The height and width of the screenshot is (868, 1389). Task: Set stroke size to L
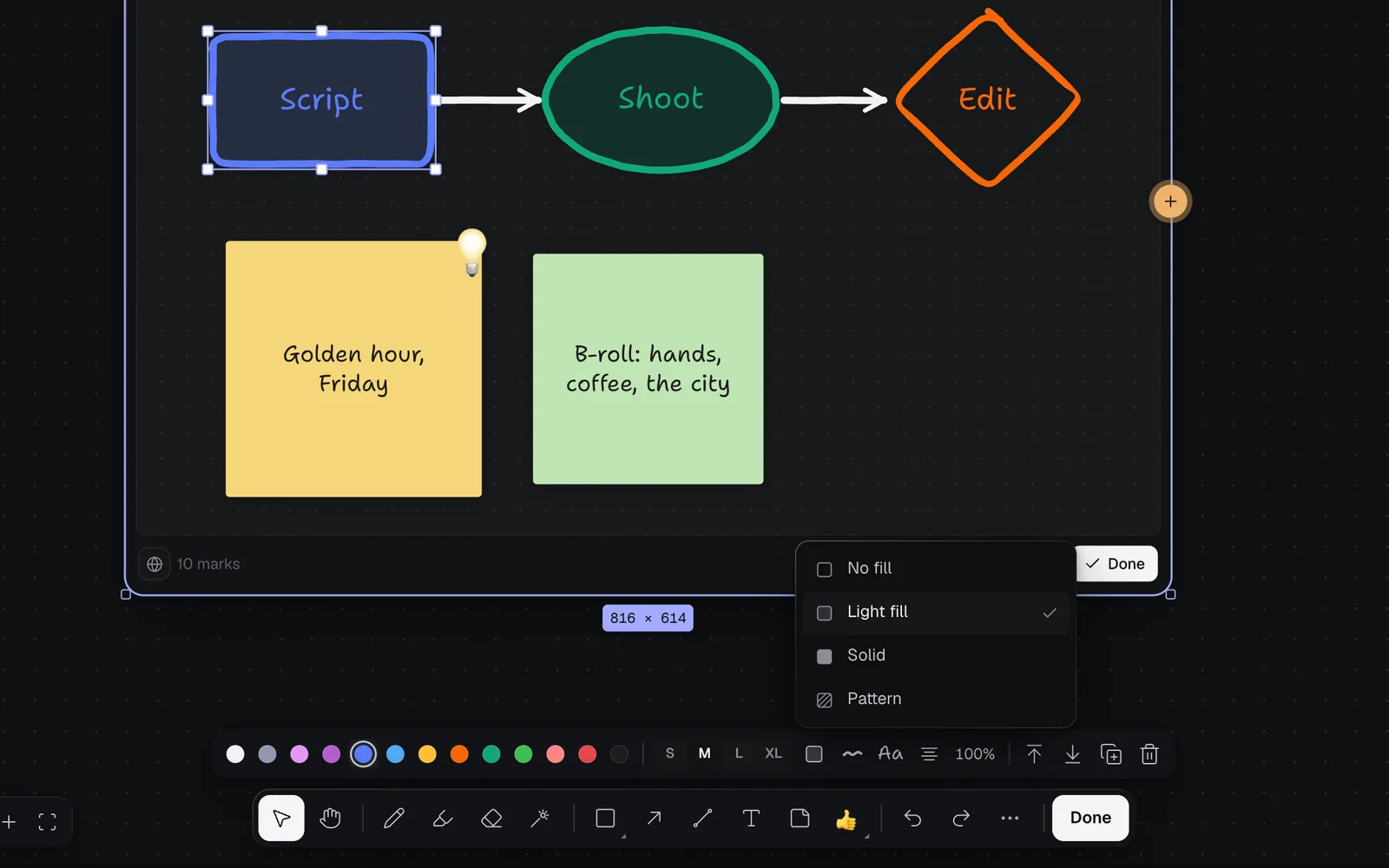click(739, 754)
